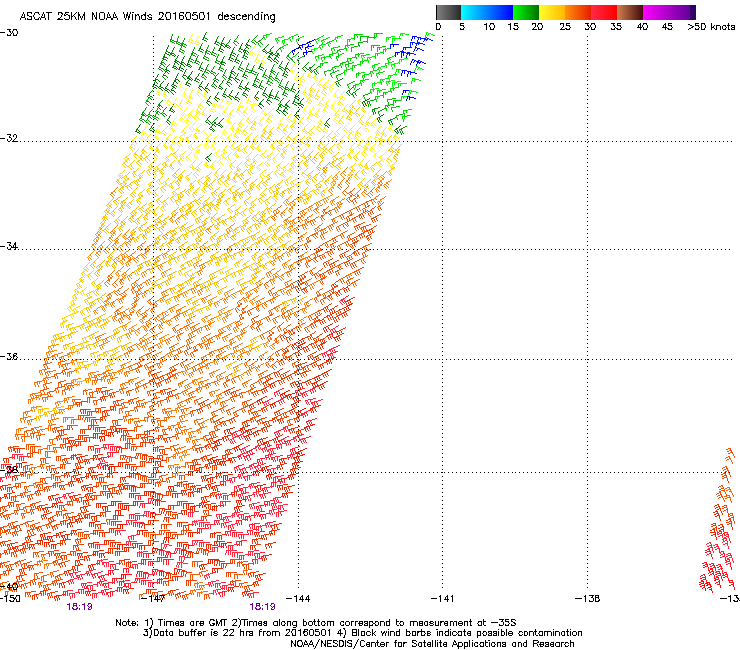Image resolution: width=740 pixels, height=650 pixels.
Task: Click the plot title 'ASCAT 25KM NOAA Winds 20160501 descending'
Action: pyautogui.click(x=147, y=17)
